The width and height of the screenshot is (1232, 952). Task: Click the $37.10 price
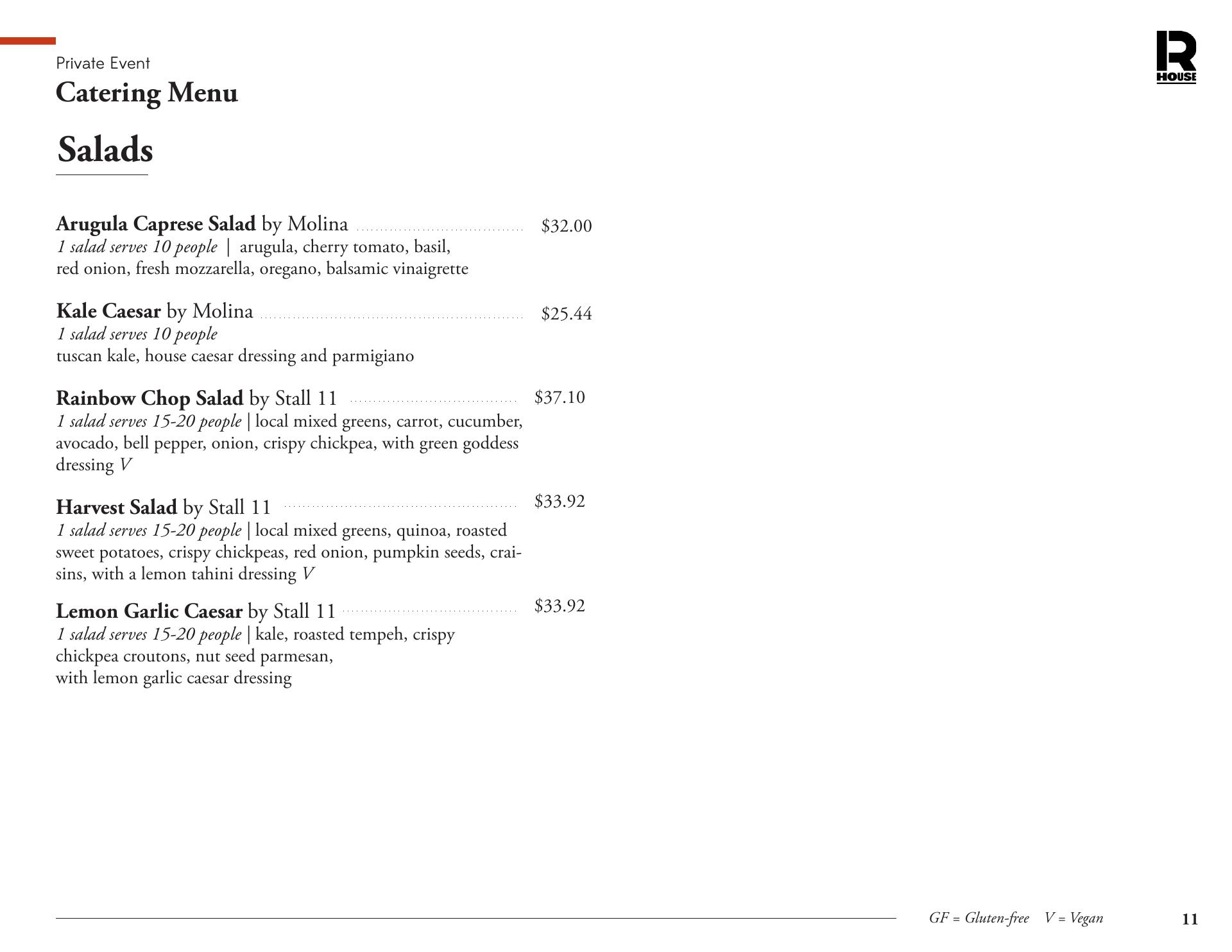pyautogui.click(x=560, y=398)
